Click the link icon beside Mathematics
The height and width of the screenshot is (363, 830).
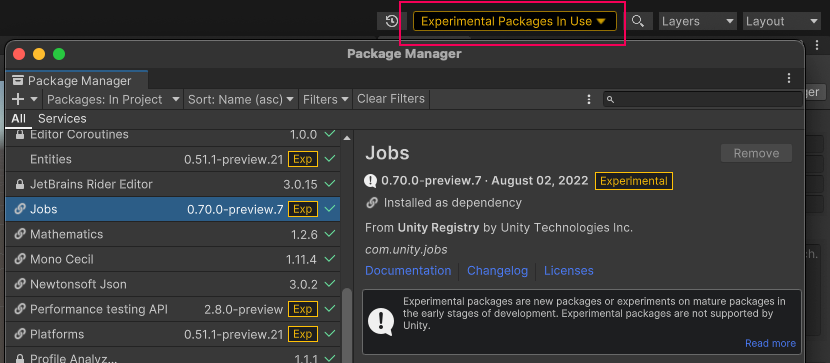pos(20,234)
